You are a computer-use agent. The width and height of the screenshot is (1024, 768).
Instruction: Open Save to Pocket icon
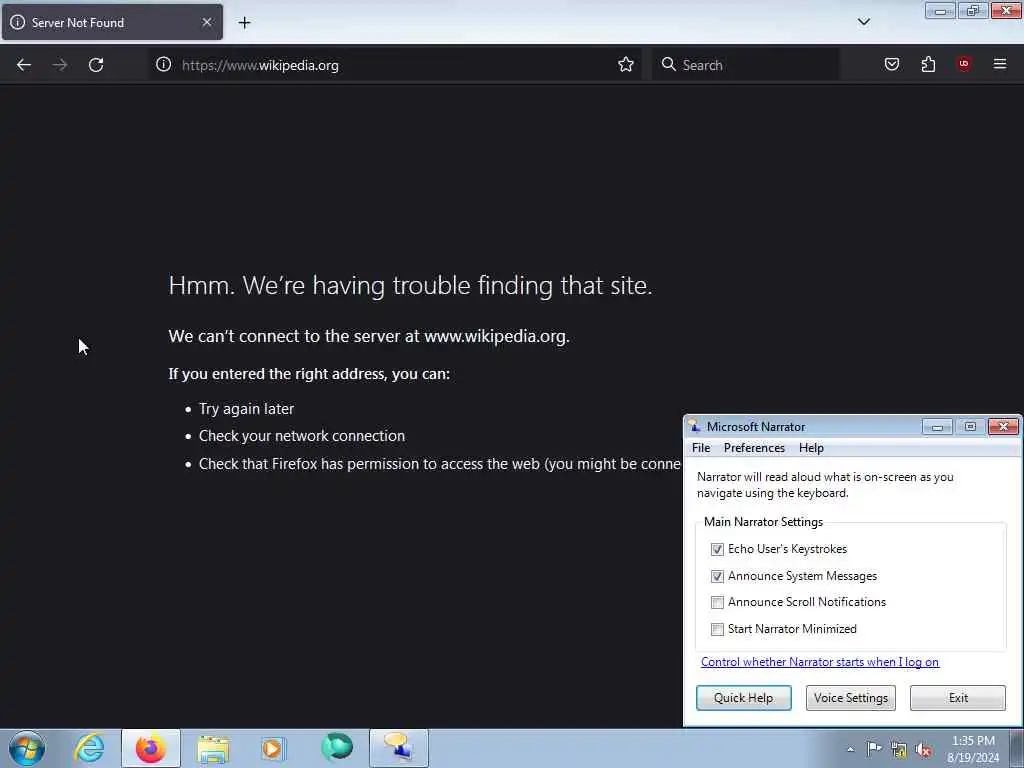[891, 64]
